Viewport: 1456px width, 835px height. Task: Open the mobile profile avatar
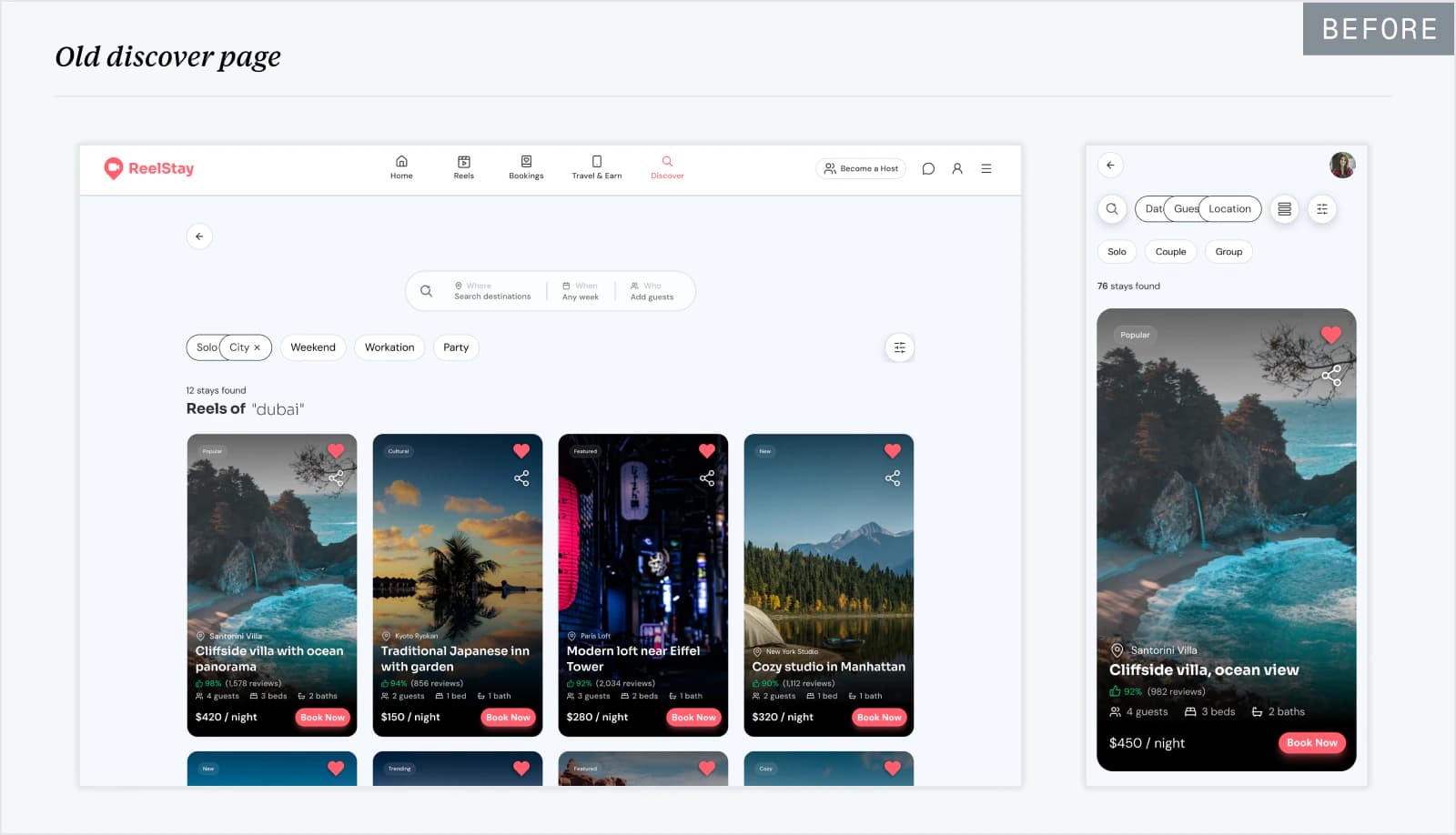point(1342,166)
